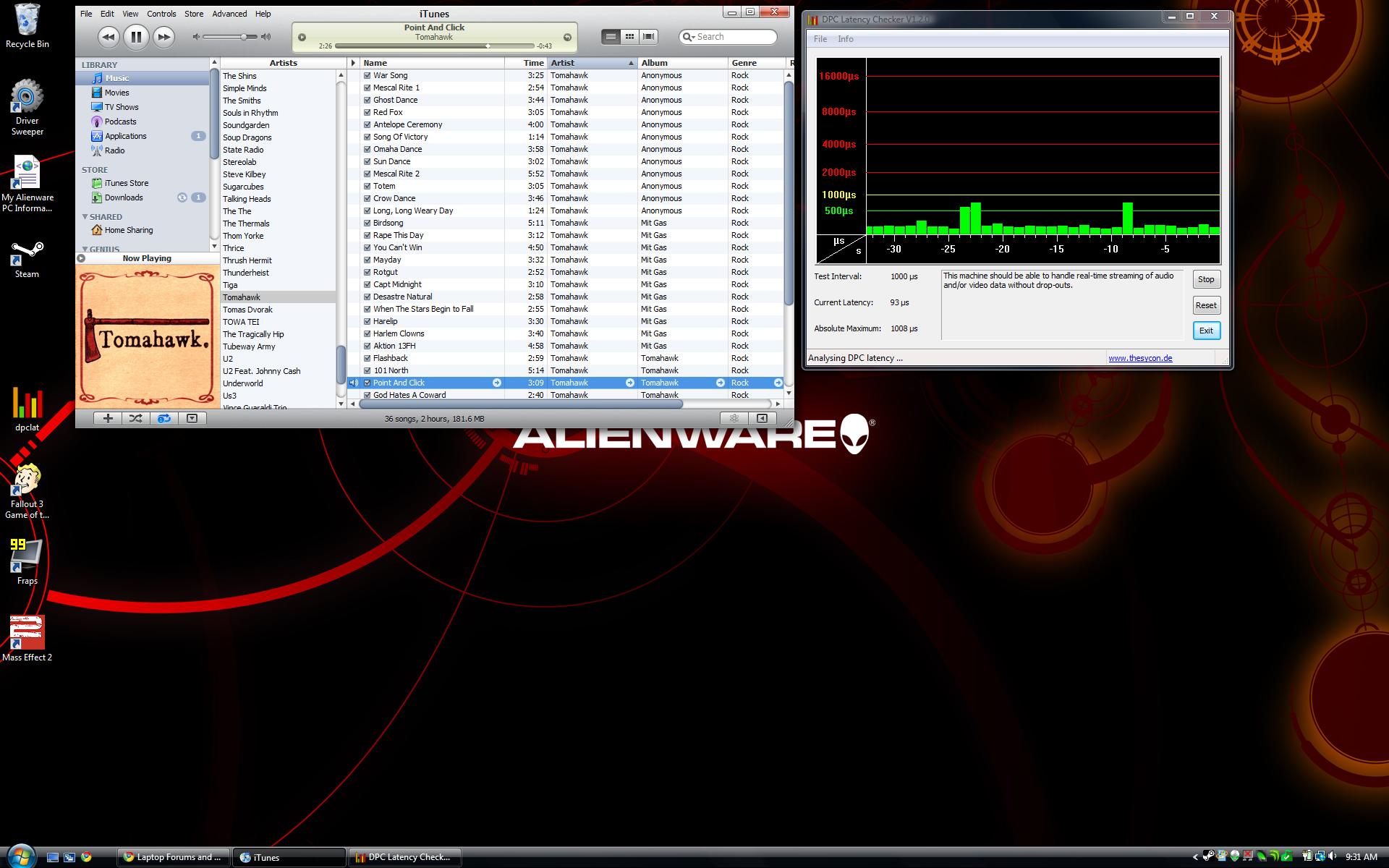Open the iTunes Edit menu

(x=107, y=14)
